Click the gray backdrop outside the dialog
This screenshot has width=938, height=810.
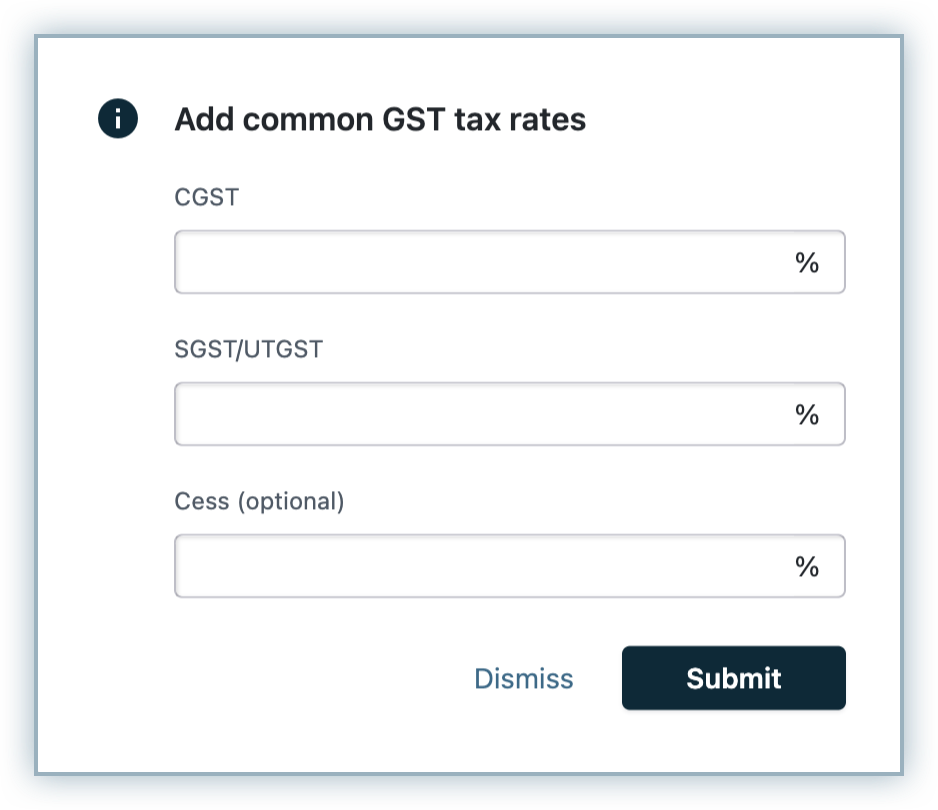(x=18, y=400)
